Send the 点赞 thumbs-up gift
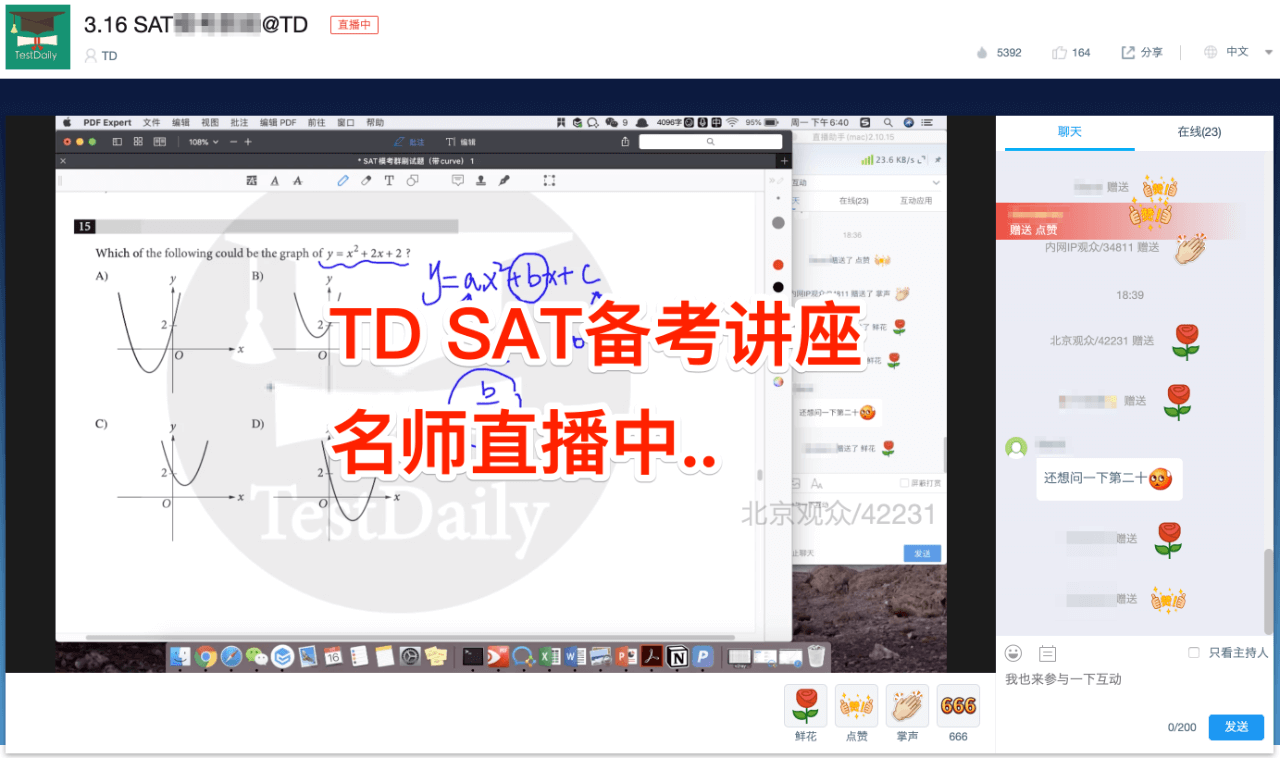This screenshot has height=758, width=1280. tap(857, 706)
